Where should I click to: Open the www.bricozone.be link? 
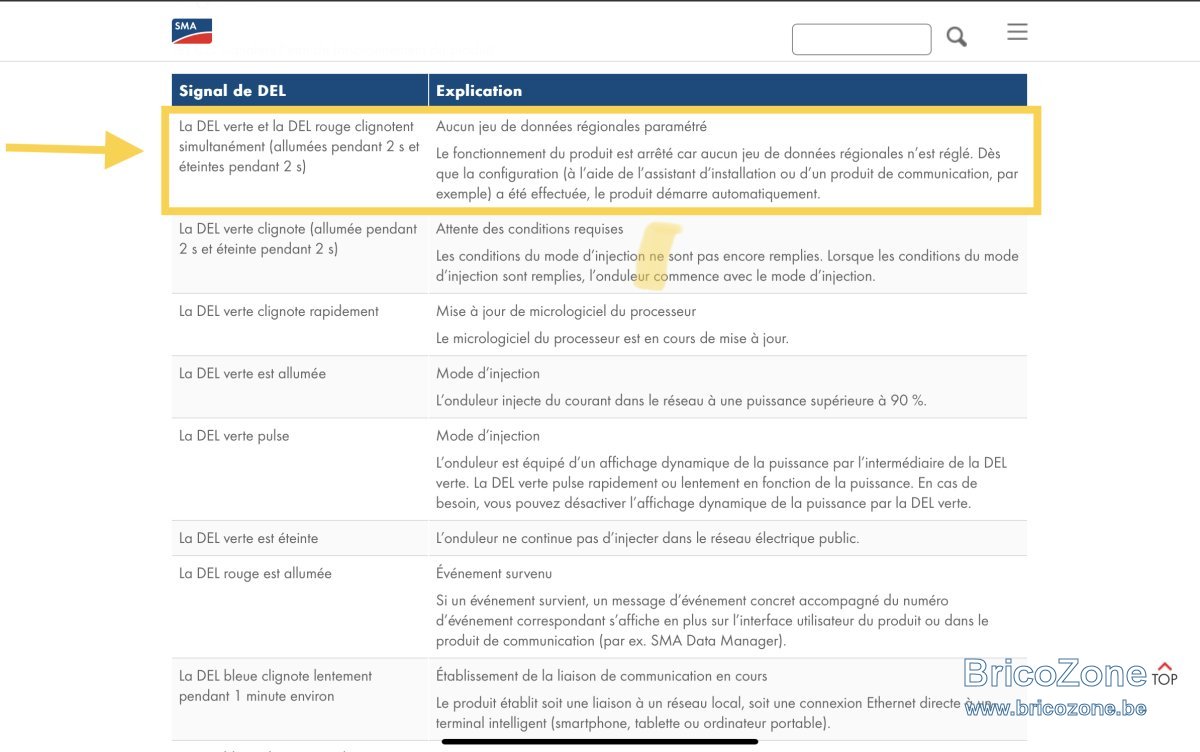coord(1056,708)
